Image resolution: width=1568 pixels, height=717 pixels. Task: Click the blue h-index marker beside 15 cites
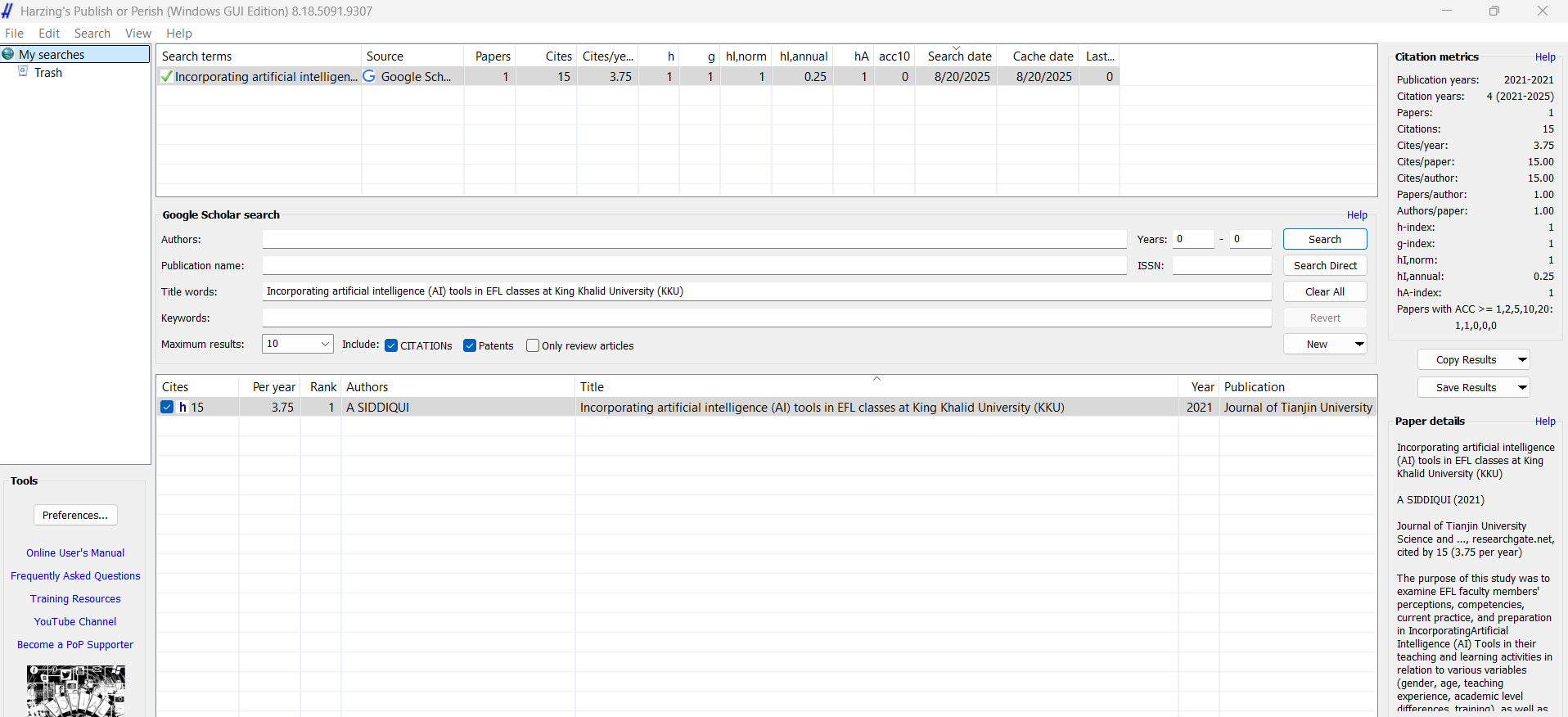coord(183,408)
